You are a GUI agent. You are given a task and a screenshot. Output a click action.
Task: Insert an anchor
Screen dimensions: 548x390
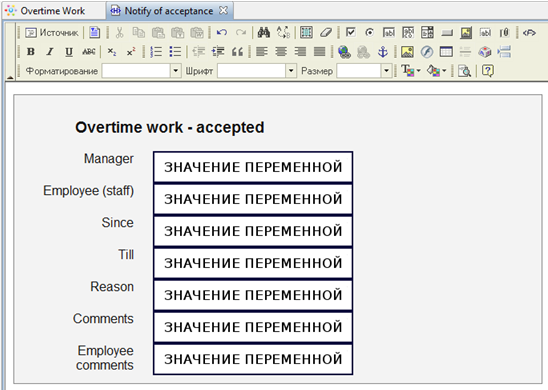pyautogui.click(x=383, y=52)
